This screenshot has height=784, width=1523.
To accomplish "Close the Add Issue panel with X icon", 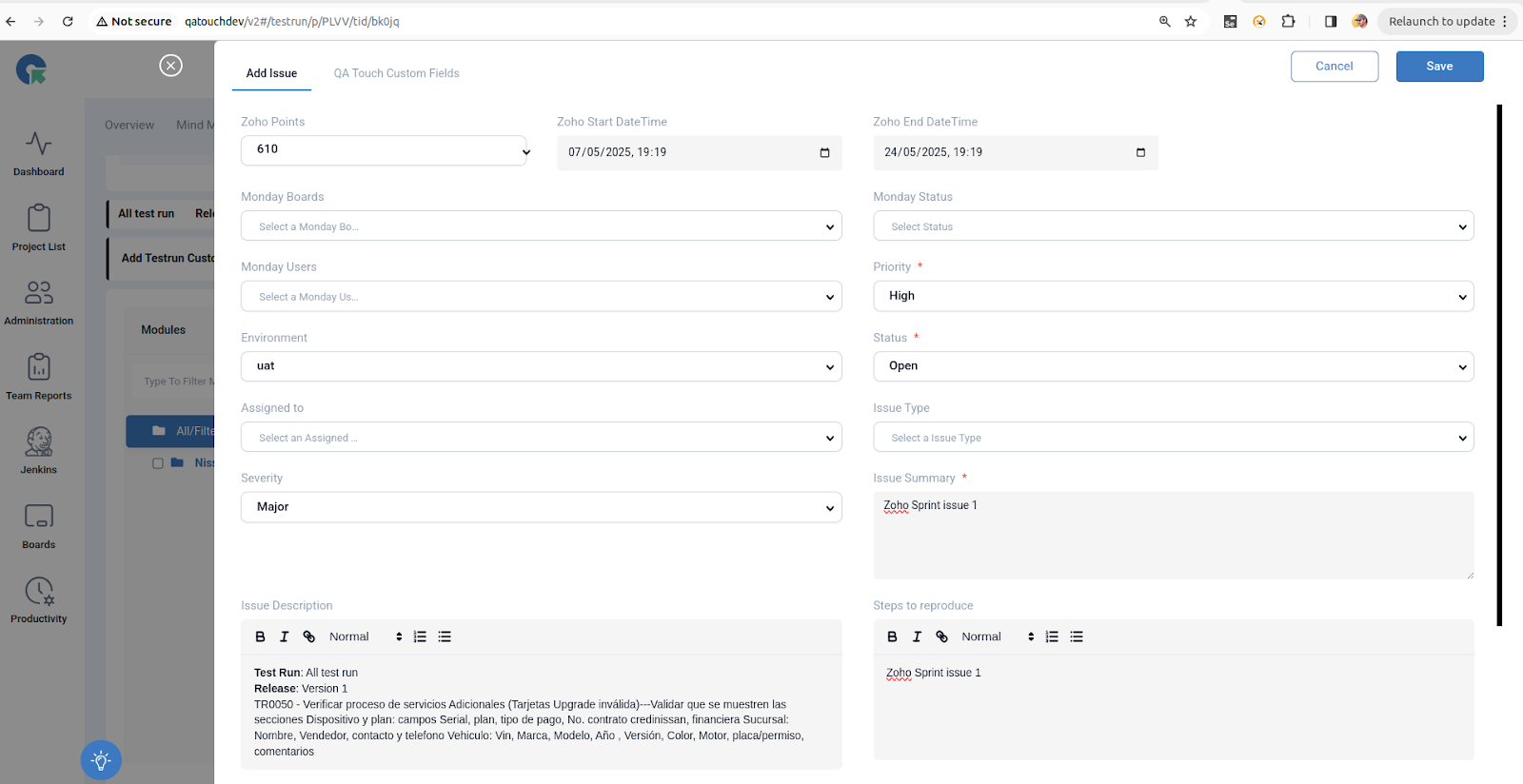I will click(170, 65).
